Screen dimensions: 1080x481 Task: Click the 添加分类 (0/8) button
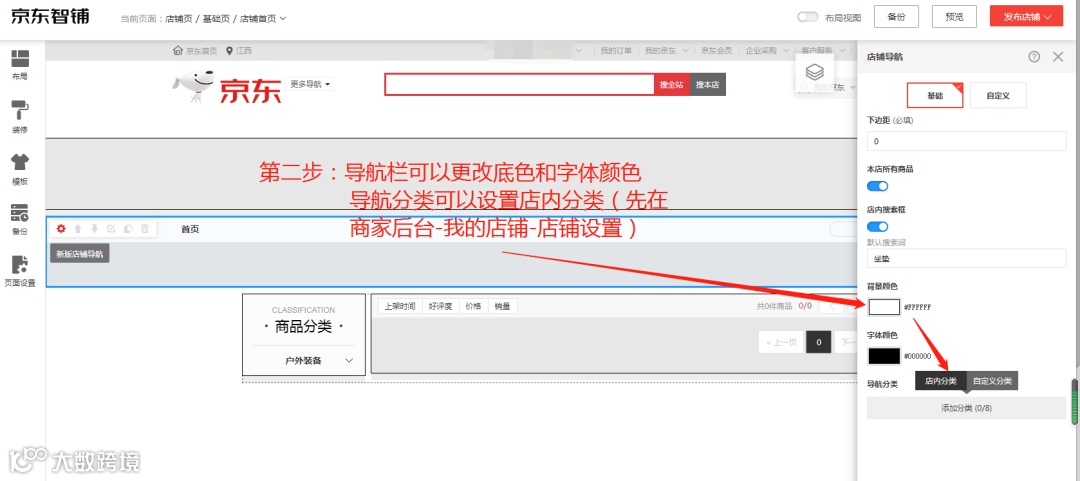(x=966, y=408)
